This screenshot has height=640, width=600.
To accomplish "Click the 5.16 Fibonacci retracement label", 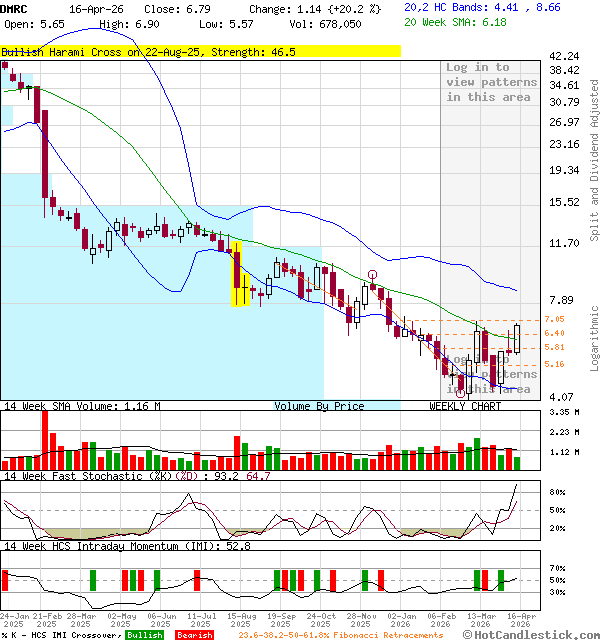I will 554,365.
